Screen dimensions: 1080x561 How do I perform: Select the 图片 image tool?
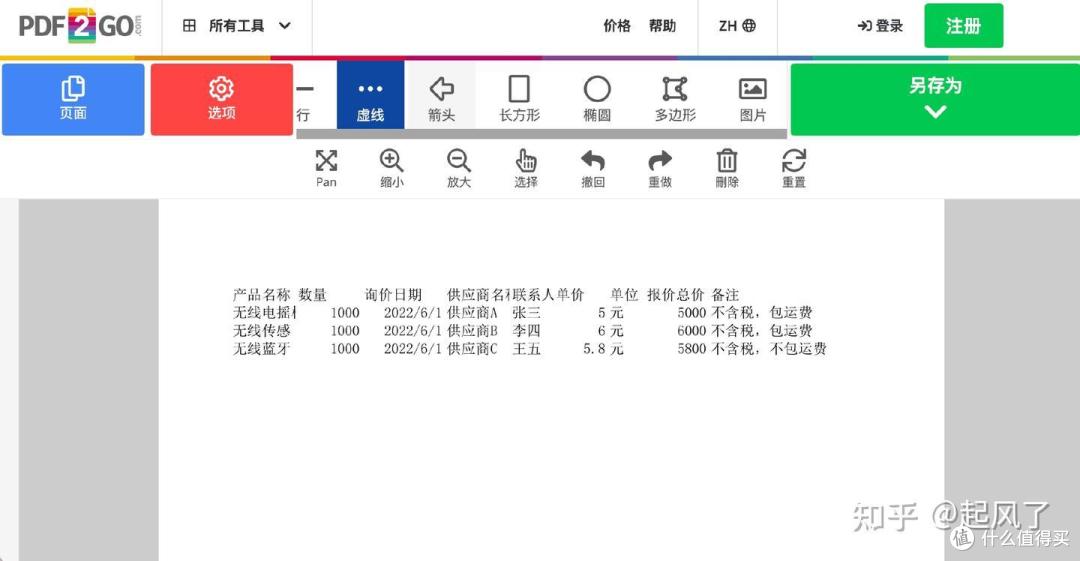click(x=752, y=99)
